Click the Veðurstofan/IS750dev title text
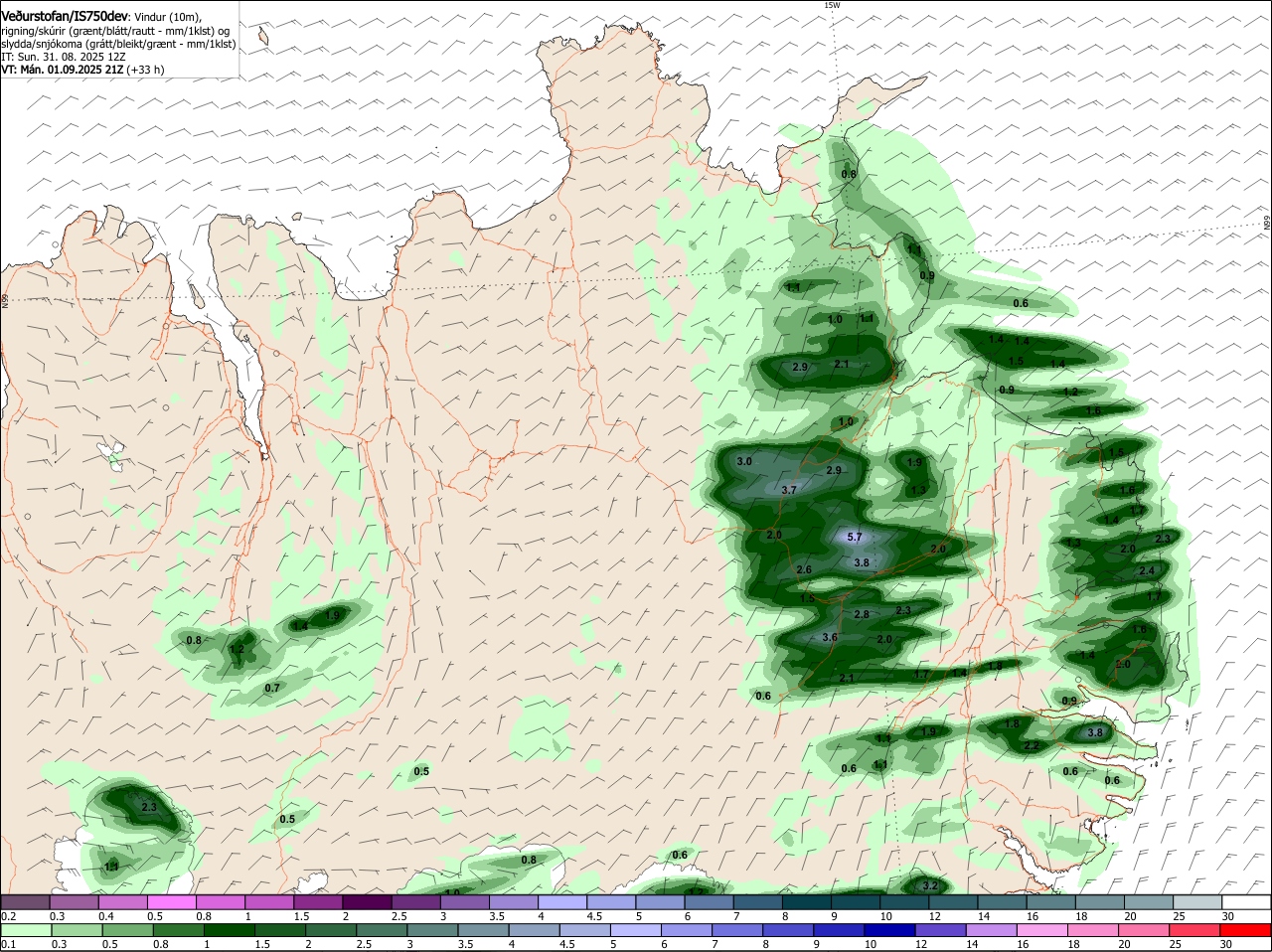This screenshot has height=952, width=1272. click(x=65, y=17)
